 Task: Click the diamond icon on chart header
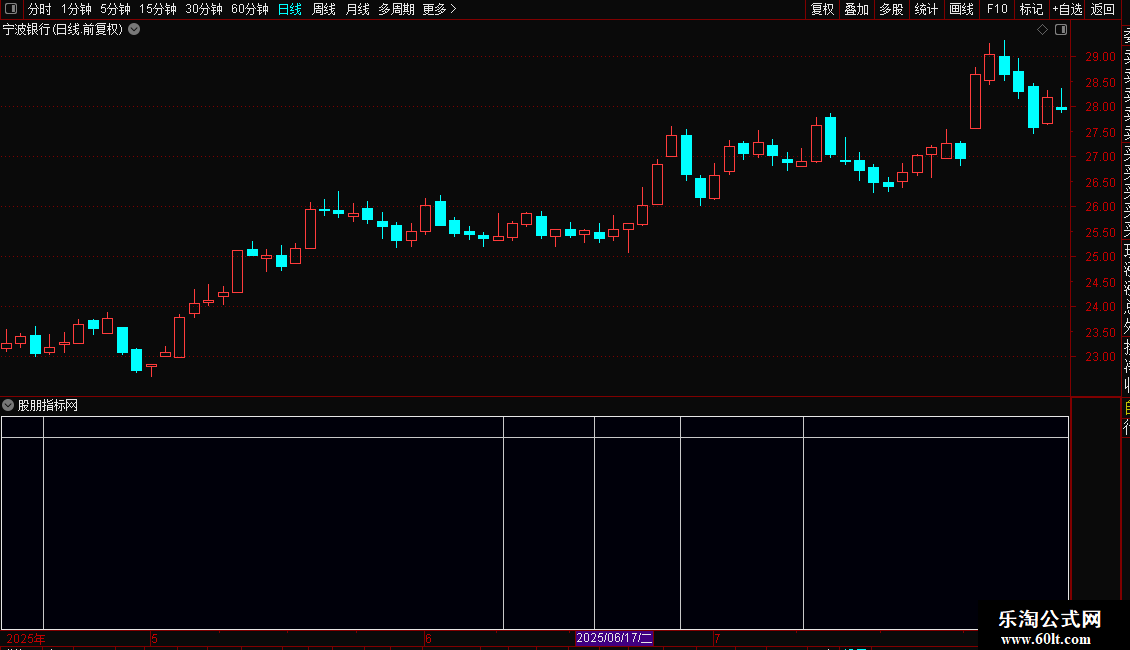(x=1042, y=30)
